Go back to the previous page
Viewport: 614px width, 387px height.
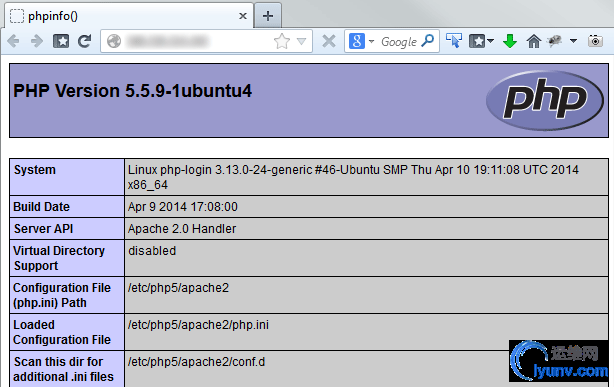click(13, 41)
